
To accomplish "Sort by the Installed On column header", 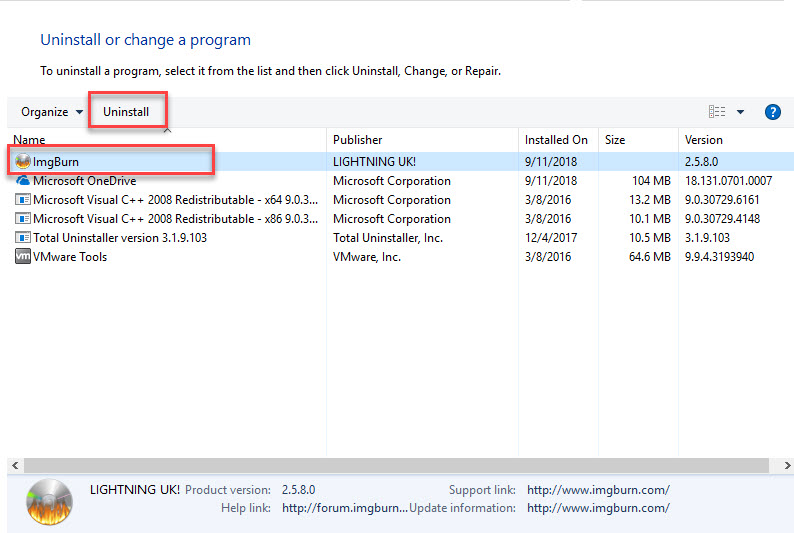I will (x=556, y=140).
